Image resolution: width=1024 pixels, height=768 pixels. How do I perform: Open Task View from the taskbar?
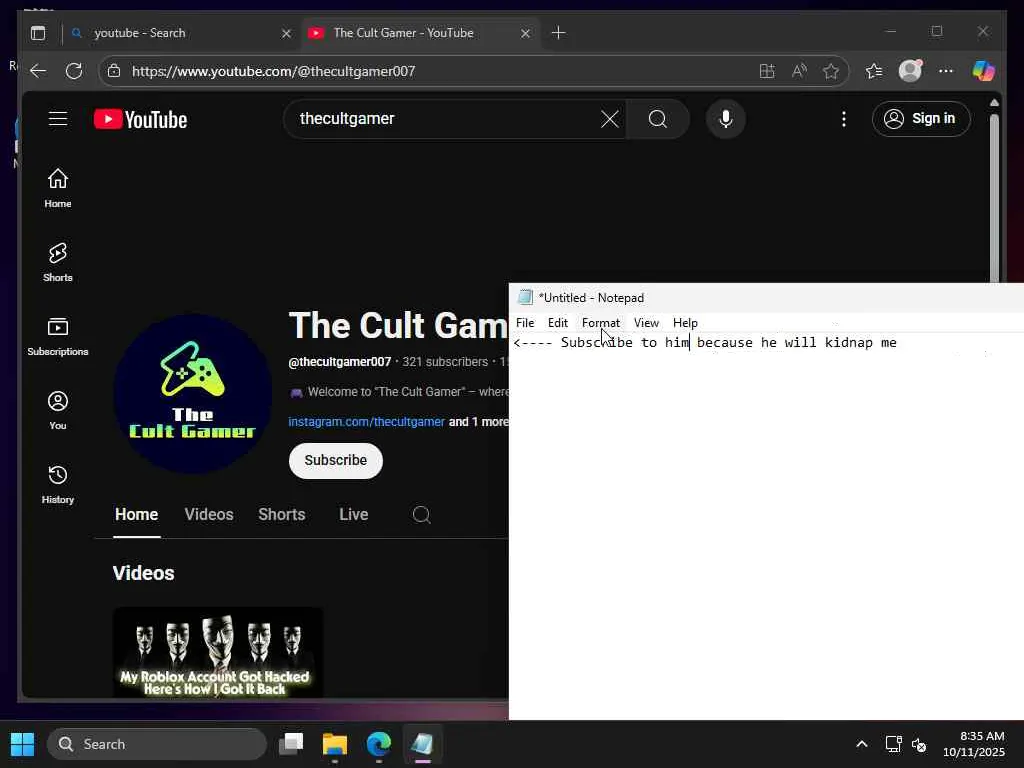pyautogui.click(x=291, y=744)
